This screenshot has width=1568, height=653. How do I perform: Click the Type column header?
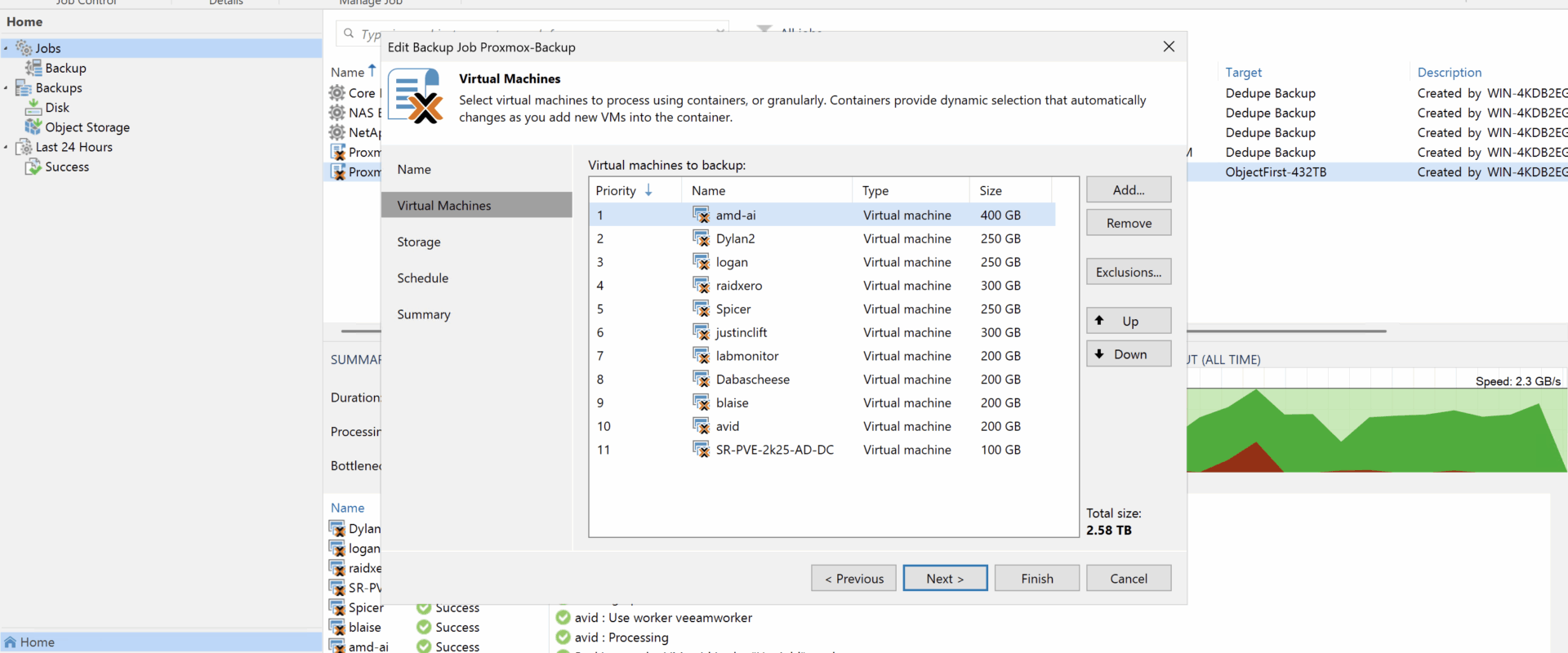coord(911,190)
